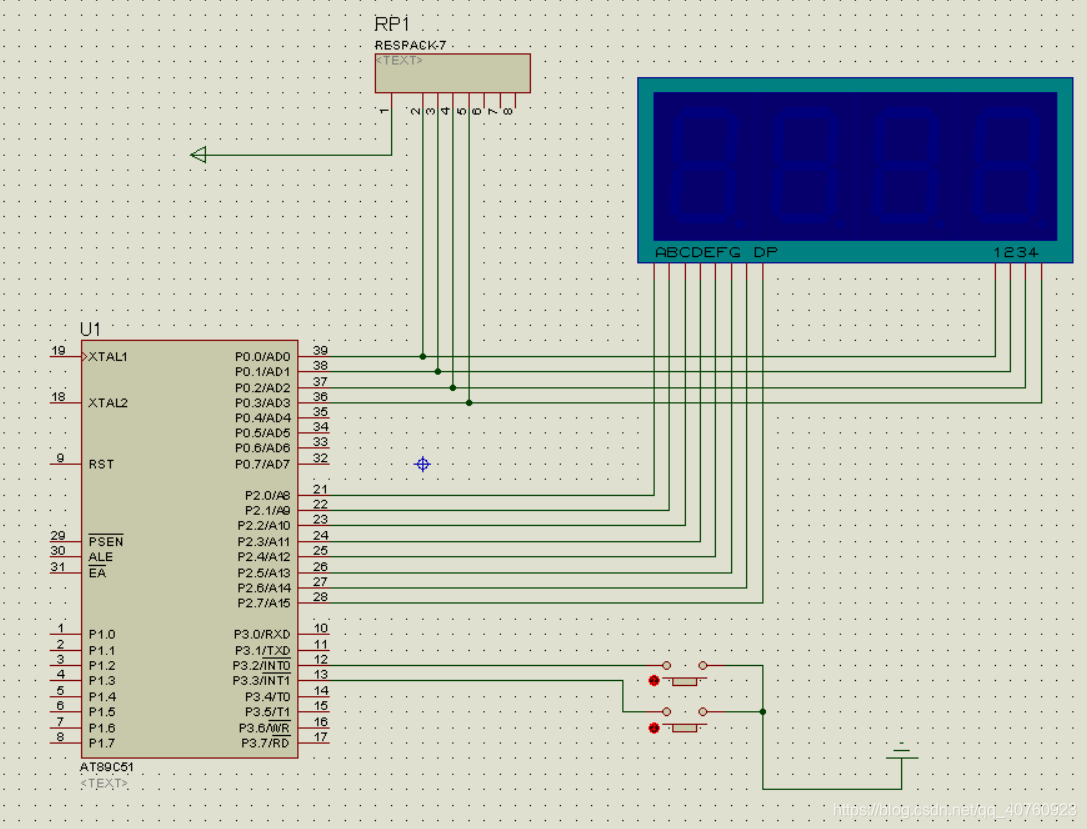The width and height of the screenshot is (1087, 829).
Task: Click the P3.0/RXD pin name
Action: point(262,634)
